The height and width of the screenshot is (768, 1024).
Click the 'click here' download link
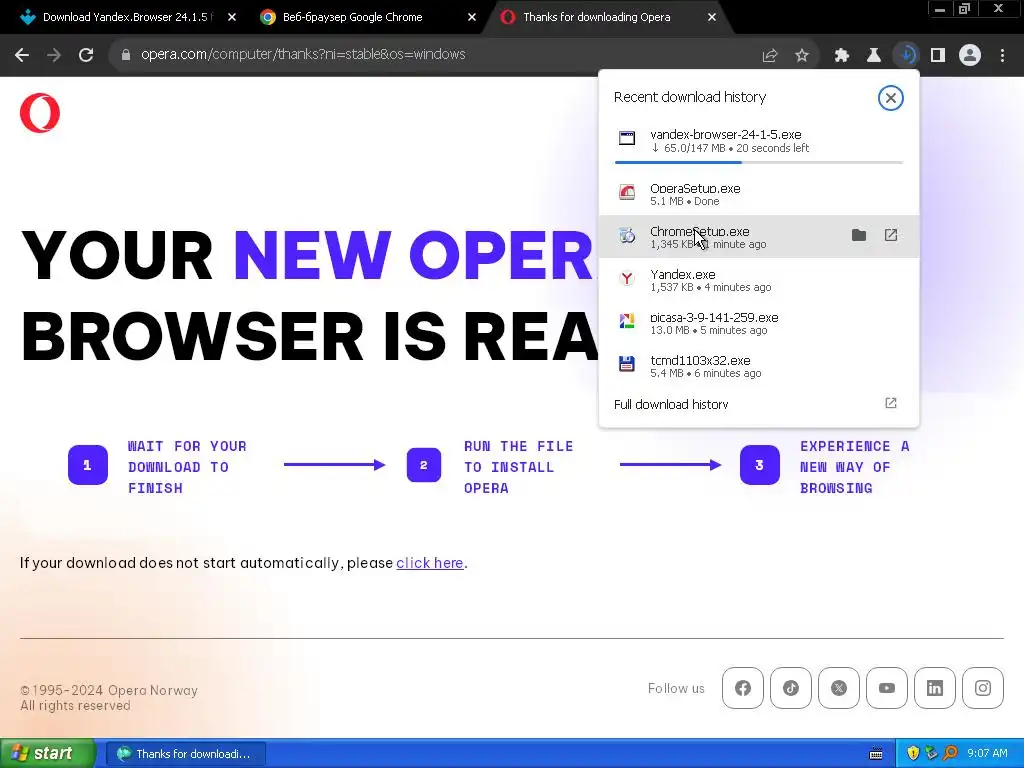pos(430,563)
